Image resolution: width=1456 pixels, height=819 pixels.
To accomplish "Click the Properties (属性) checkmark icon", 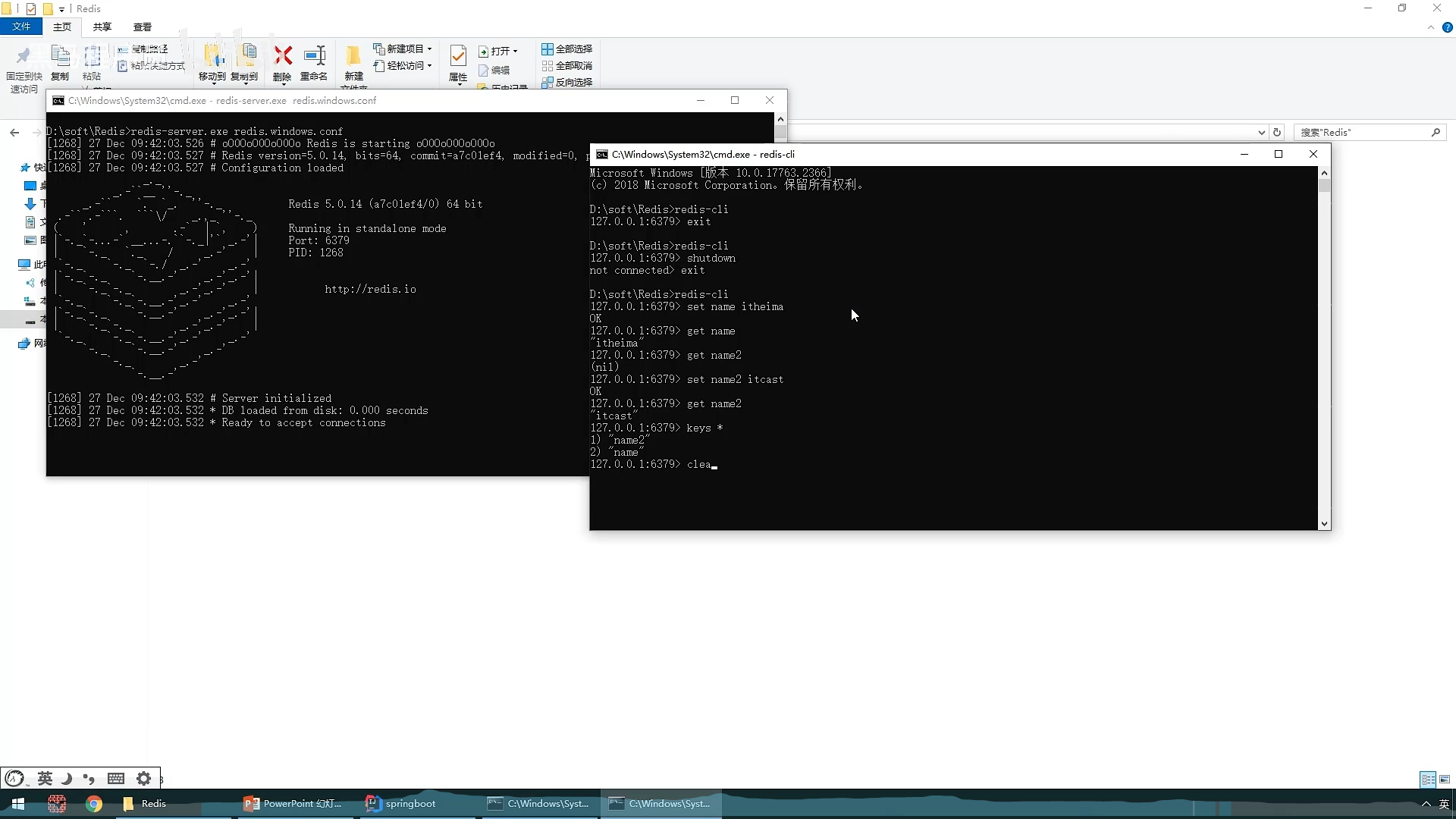I will pos(458,55).
